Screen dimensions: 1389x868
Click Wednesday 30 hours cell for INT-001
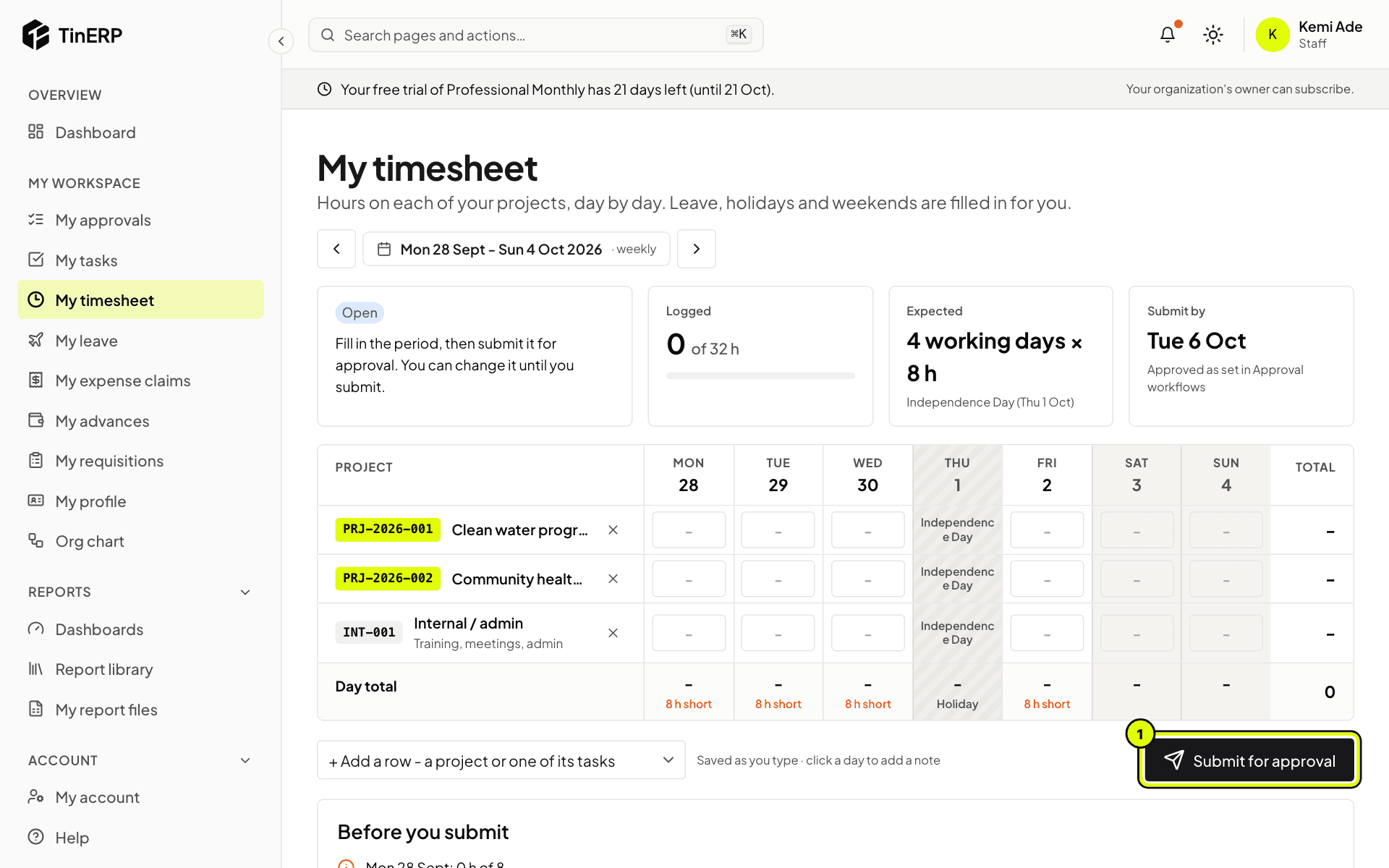tap(867, 633)
